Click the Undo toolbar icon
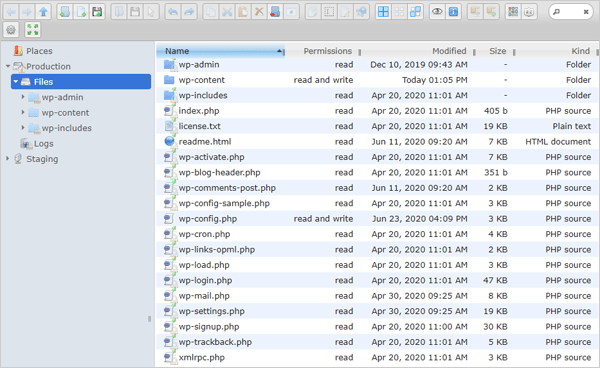This screenshot has width=600, height=368. 173,12
